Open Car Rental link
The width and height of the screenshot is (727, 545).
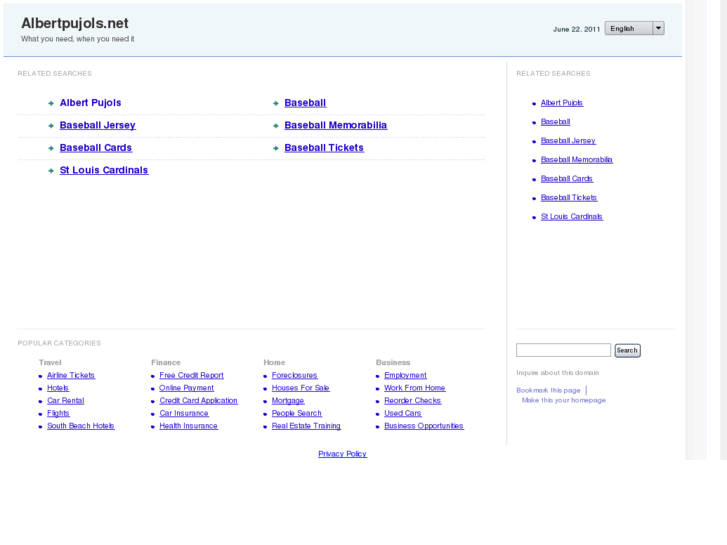65,401
